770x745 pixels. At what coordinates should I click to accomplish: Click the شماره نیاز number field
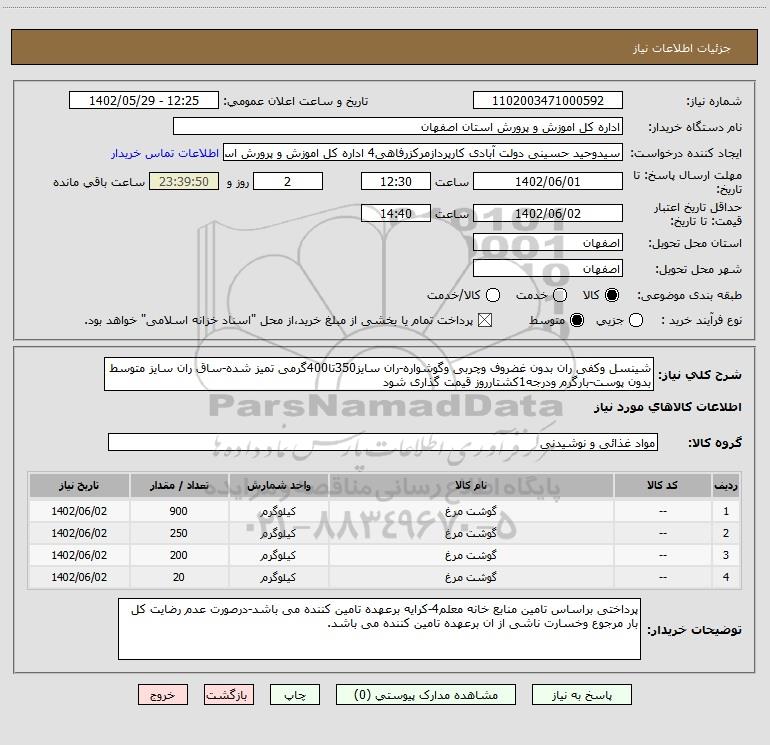click(547, 101)
